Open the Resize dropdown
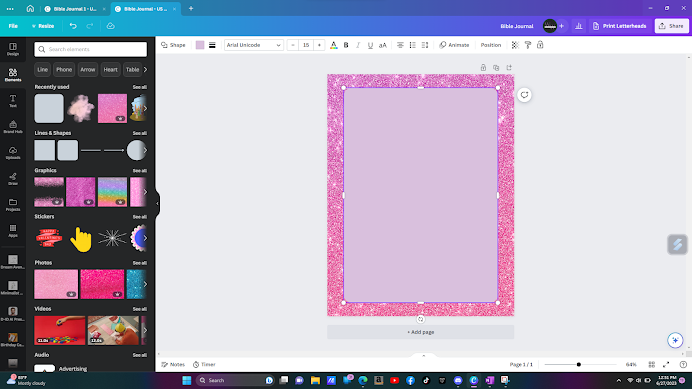The width and height of the screenshot is (692, 389). (43, 26)
